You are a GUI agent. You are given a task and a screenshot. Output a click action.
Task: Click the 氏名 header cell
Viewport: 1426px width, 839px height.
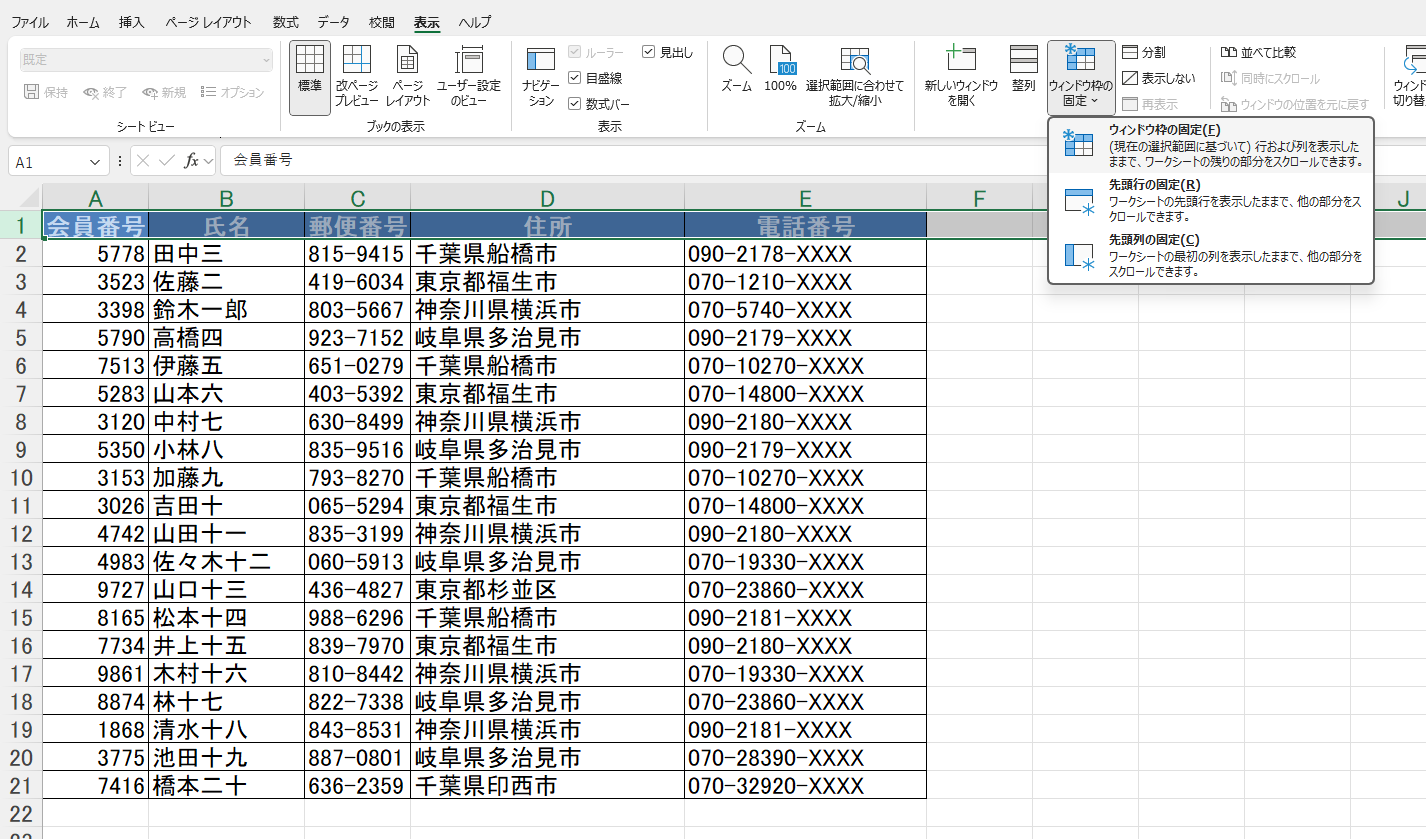coord(226,225)
